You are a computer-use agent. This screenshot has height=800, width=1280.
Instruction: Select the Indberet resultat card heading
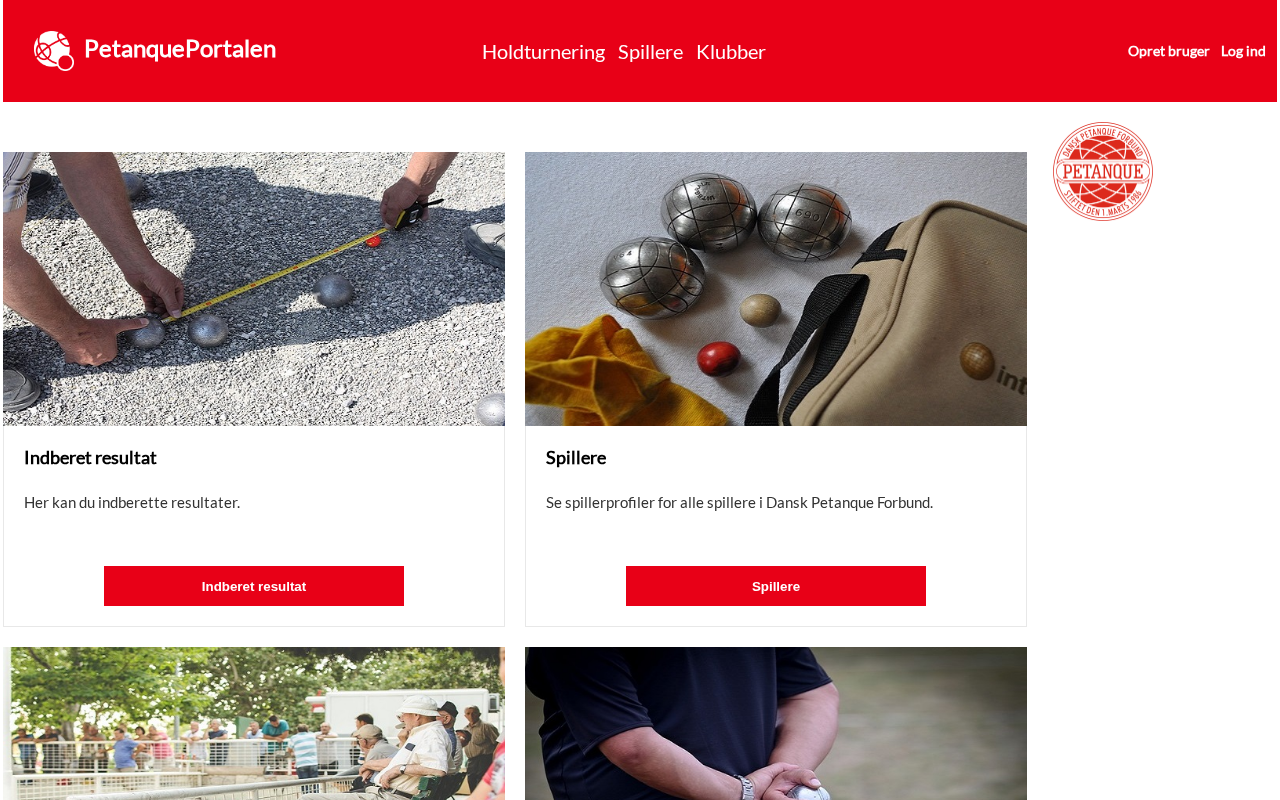pyautogui.click(x=90, y=458)
